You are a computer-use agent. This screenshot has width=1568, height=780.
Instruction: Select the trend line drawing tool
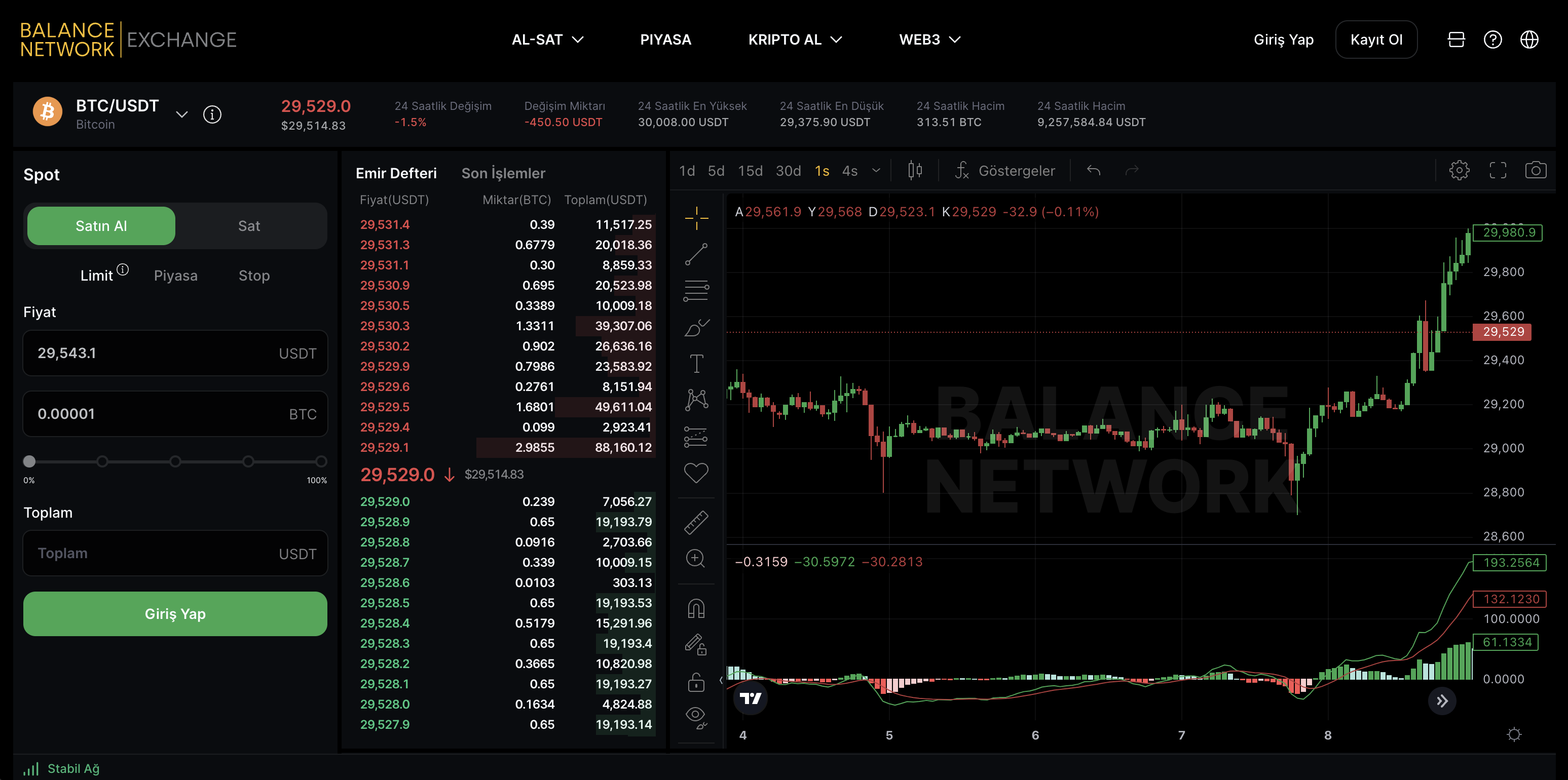coord(696,254)
